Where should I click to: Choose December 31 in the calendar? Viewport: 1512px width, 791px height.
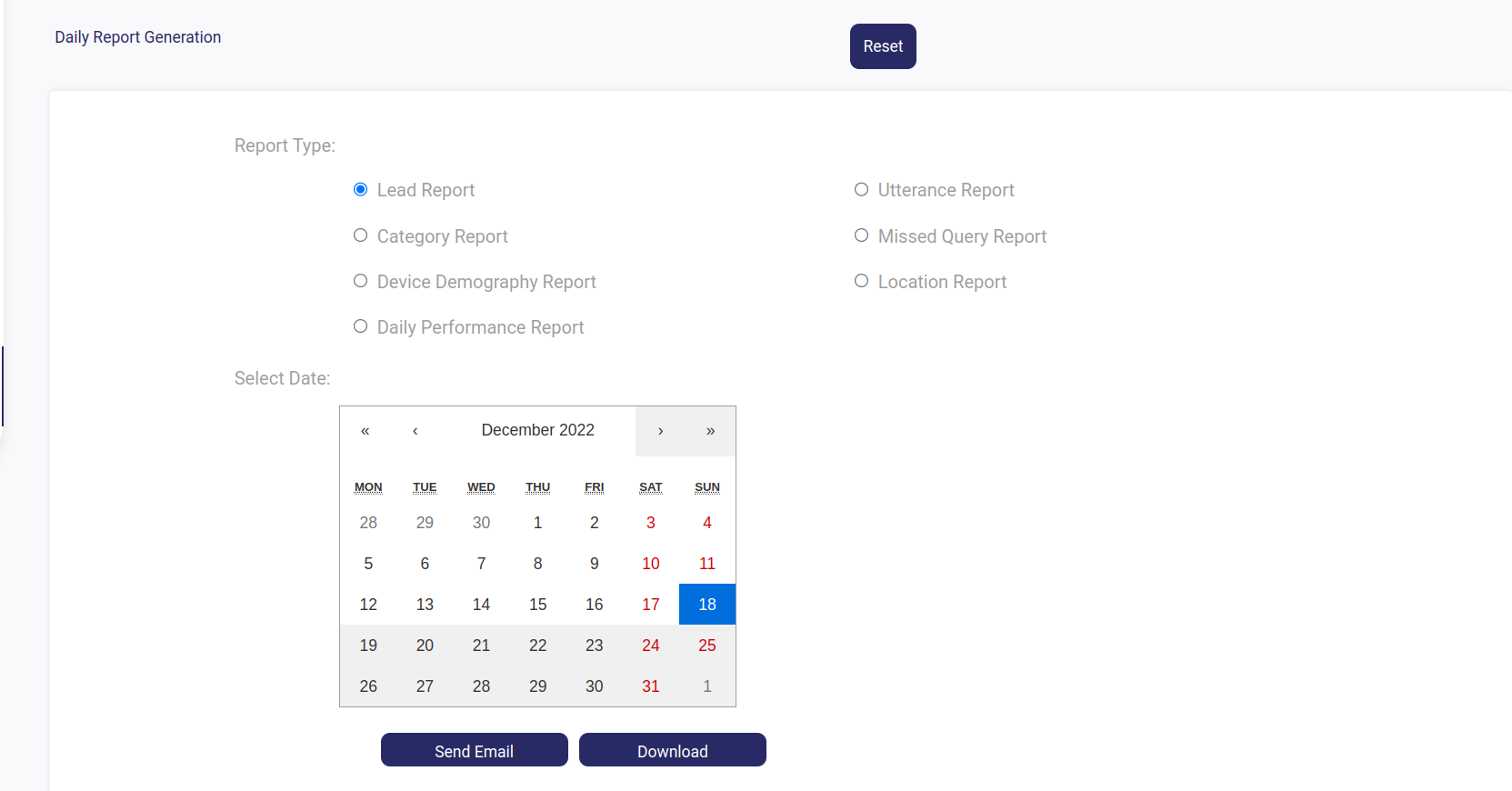[650, 686]
